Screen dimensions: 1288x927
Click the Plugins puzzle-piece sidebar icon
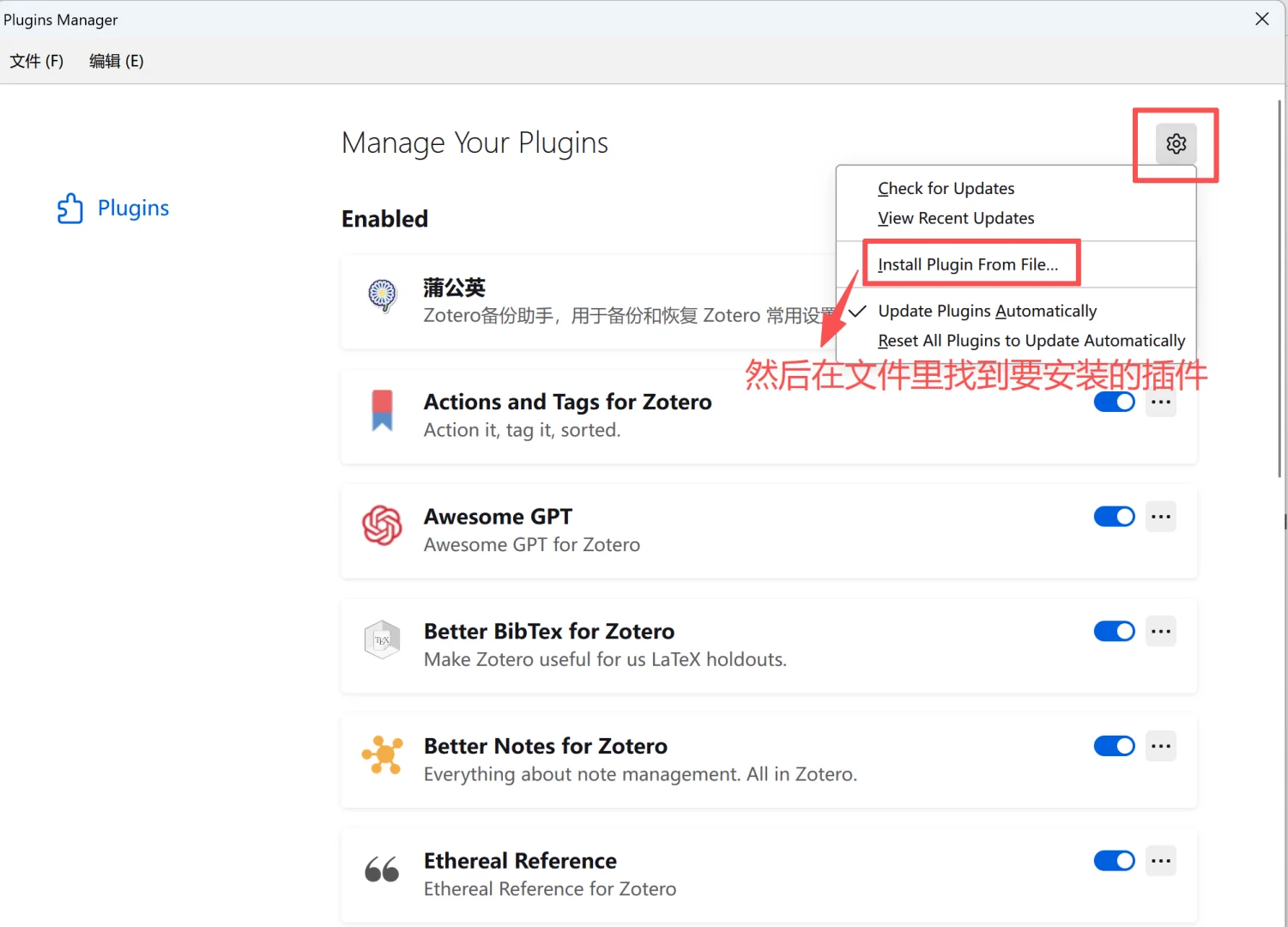coord(70,209)
